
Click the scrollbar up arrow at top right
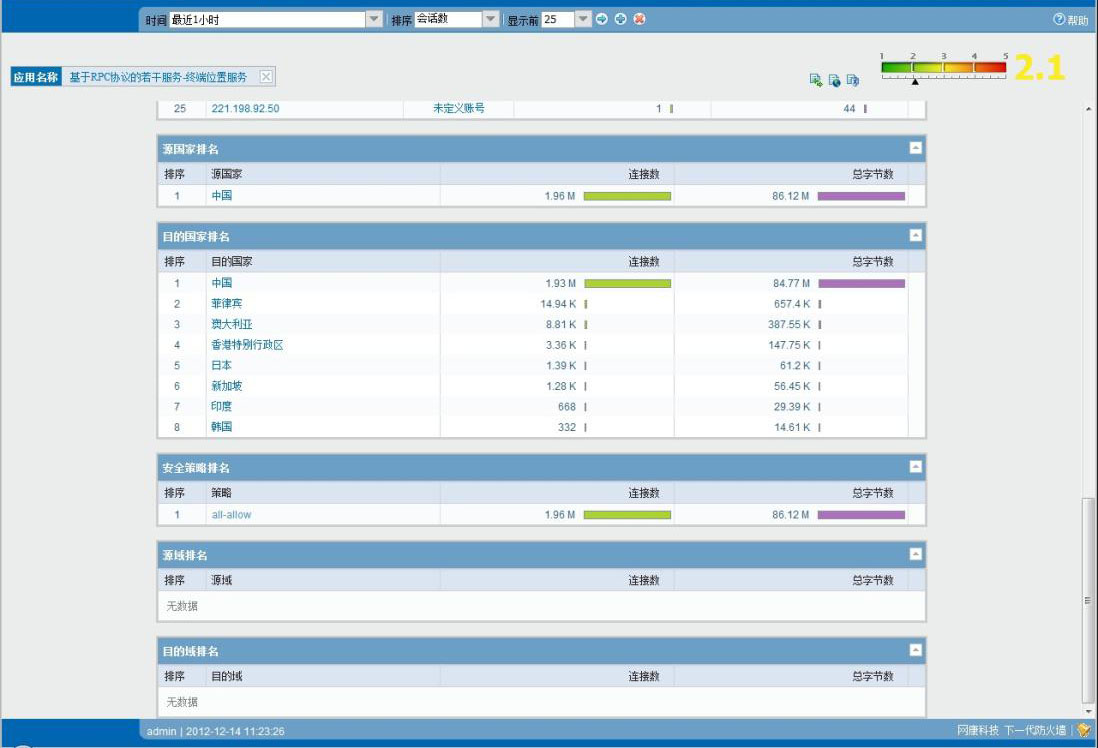(x=1087, y=109)
